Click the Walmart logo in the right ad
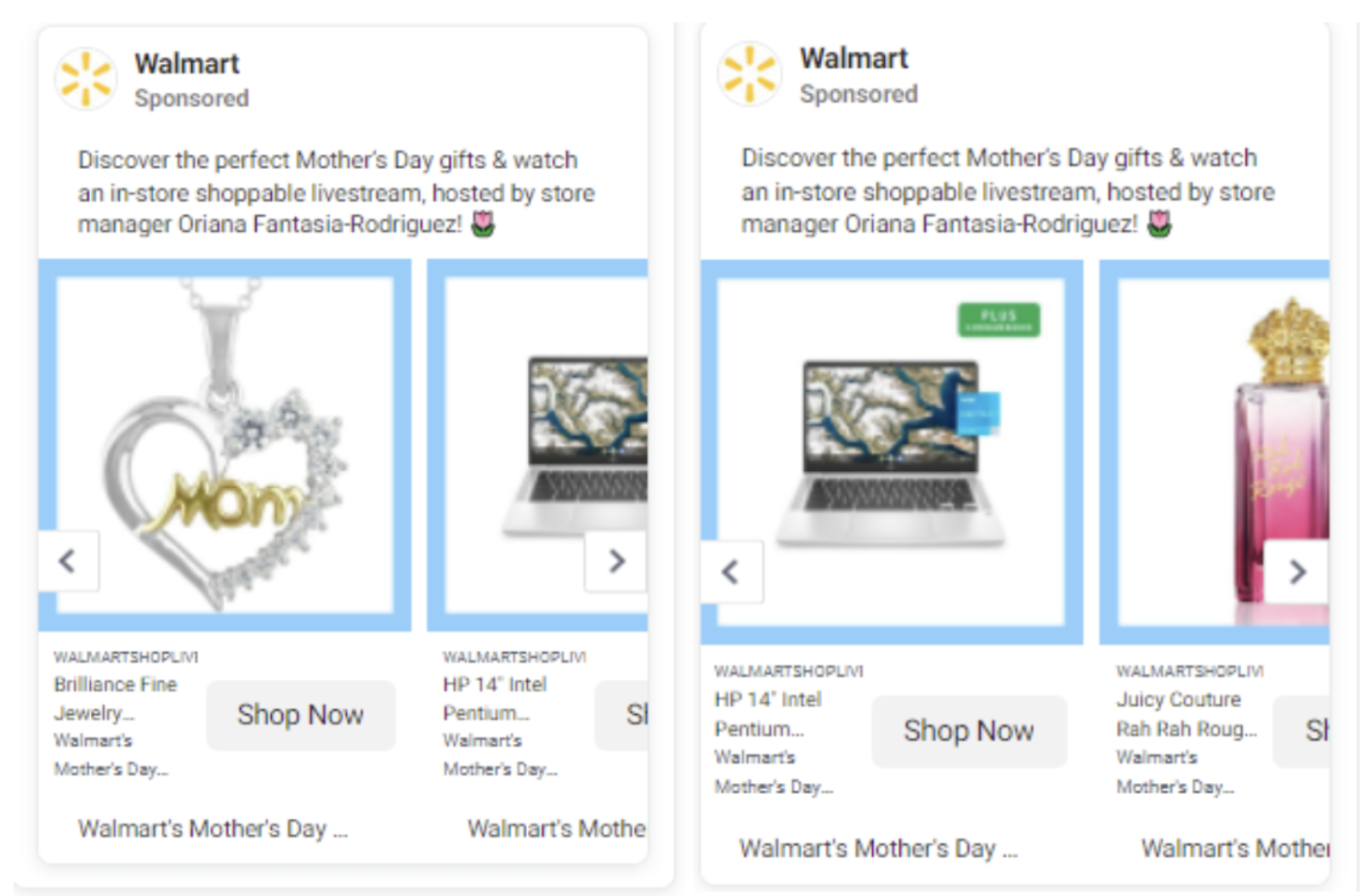The image size is (1360, 896). point(749,74)
